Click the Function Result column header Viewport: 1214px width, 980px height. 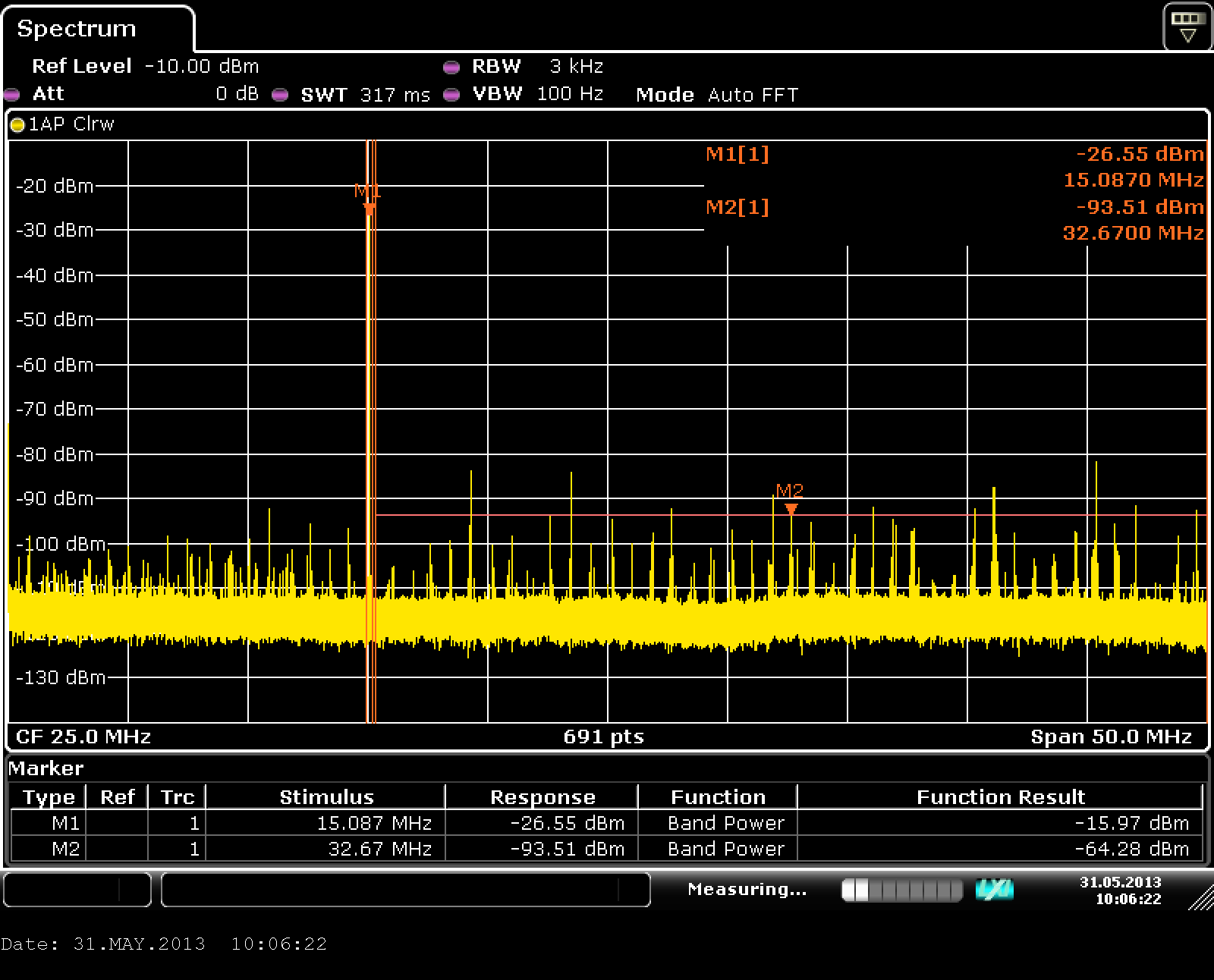[1000, 797]
